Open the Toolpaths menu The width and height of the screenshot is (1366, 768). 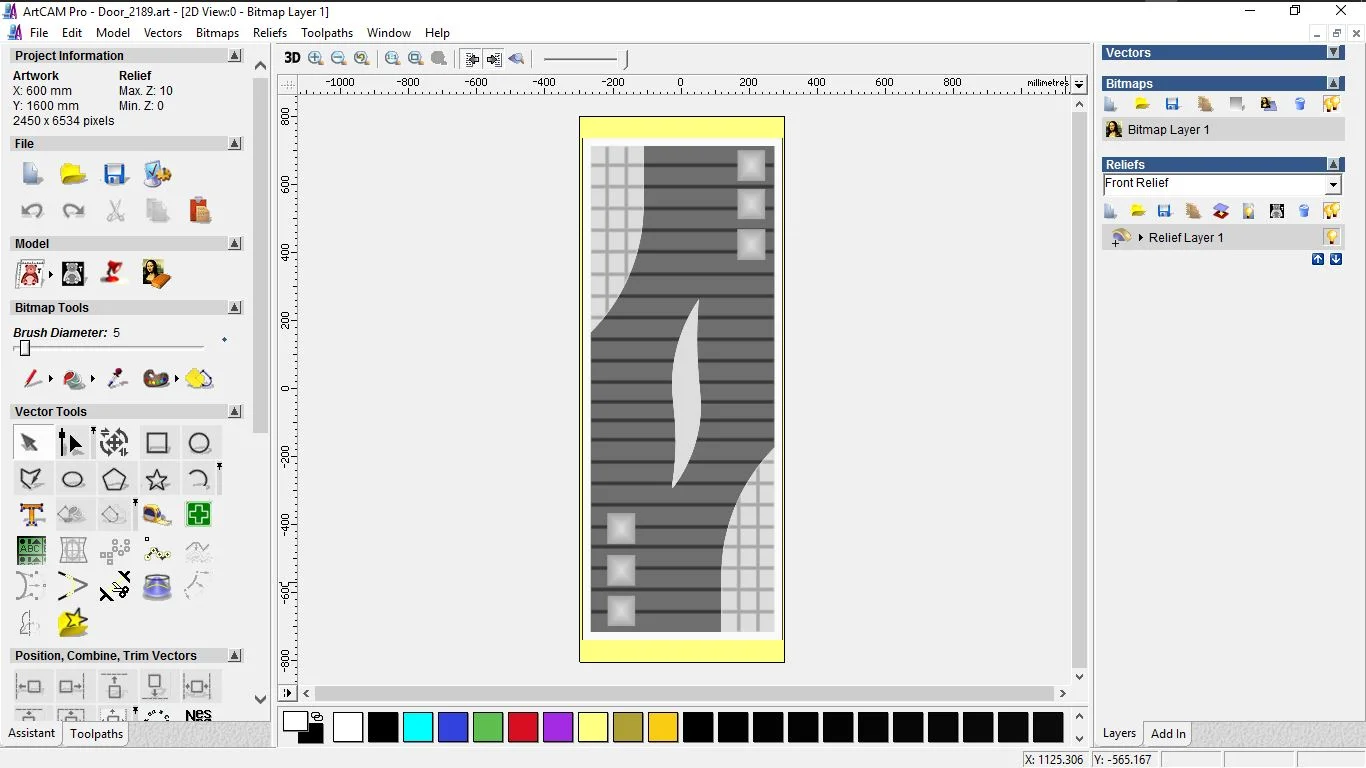pyautogui.click(x=327, y=33)
